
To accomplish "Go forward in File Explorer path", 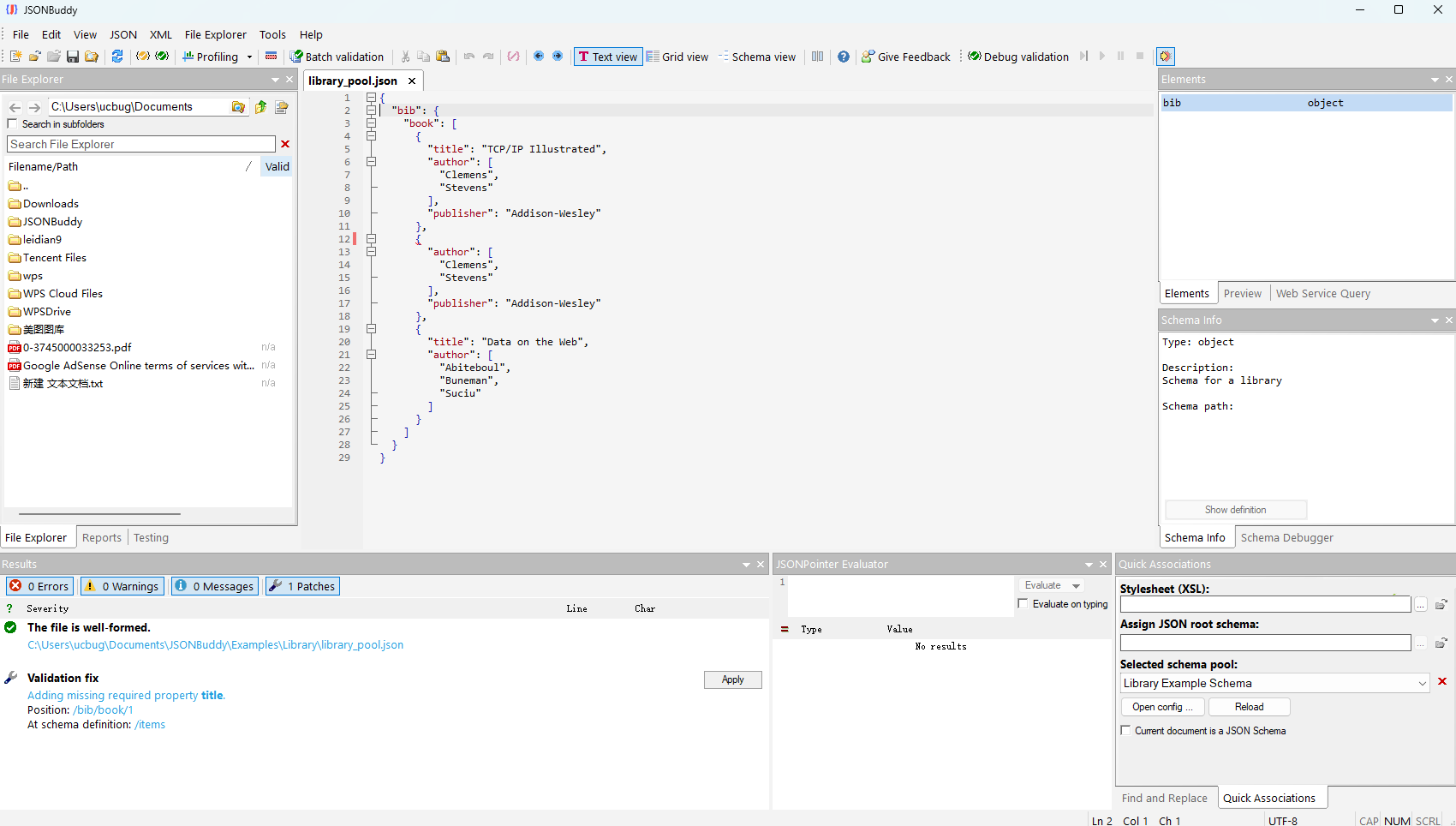I will pos(34,107).
